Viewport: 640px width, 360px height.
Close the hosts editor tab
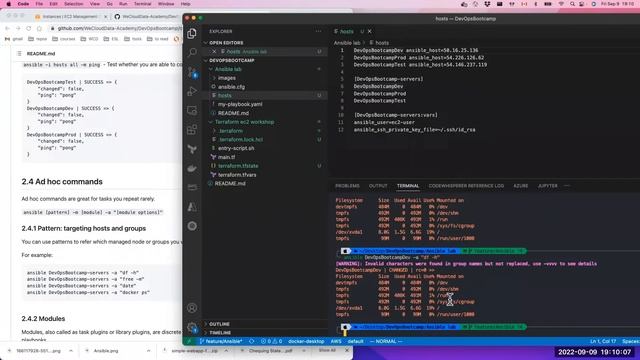[x=369, y=31]
